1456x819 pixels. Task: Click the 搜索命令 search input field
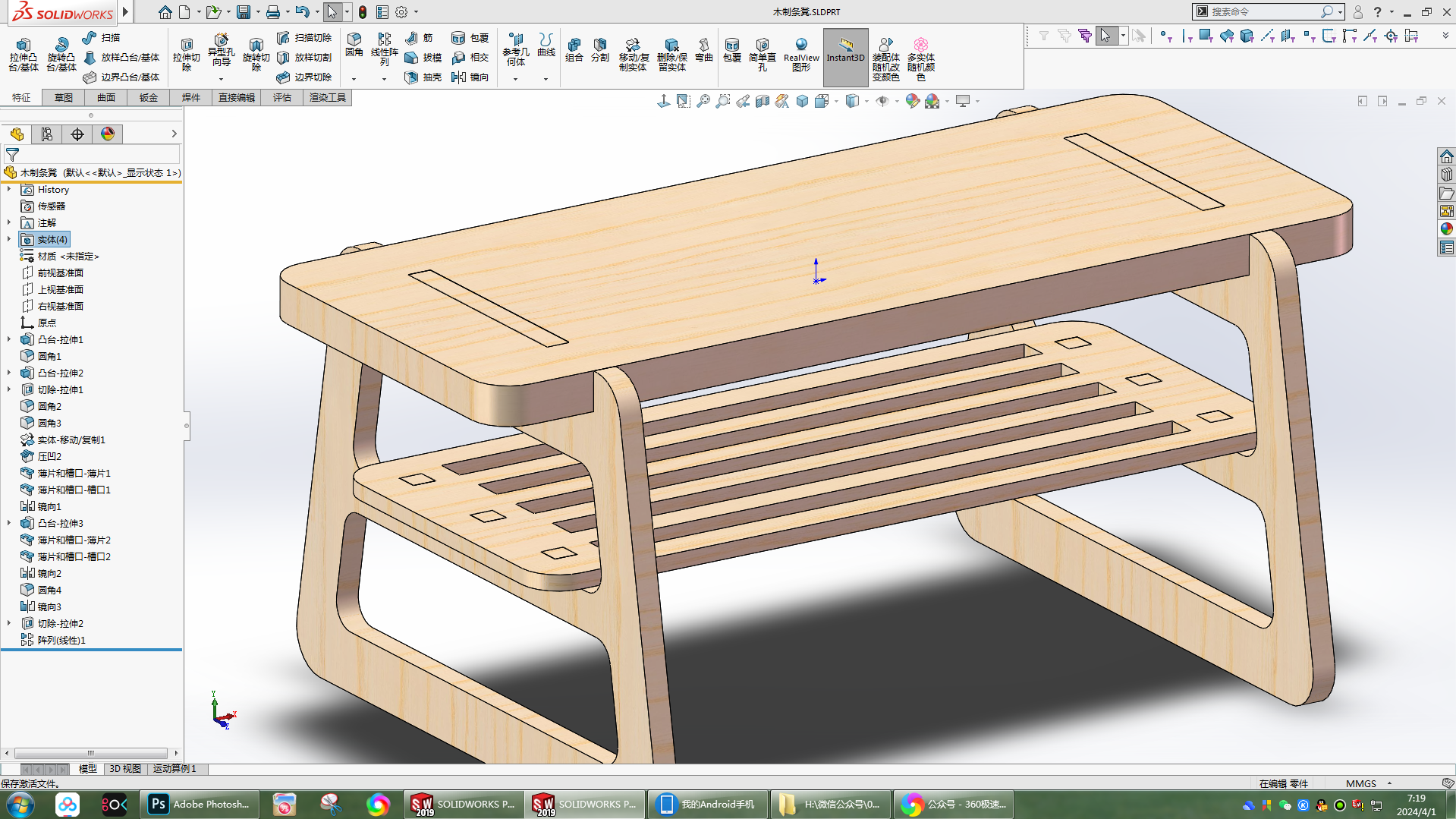pyautogui.click(x=1264, y=11)
